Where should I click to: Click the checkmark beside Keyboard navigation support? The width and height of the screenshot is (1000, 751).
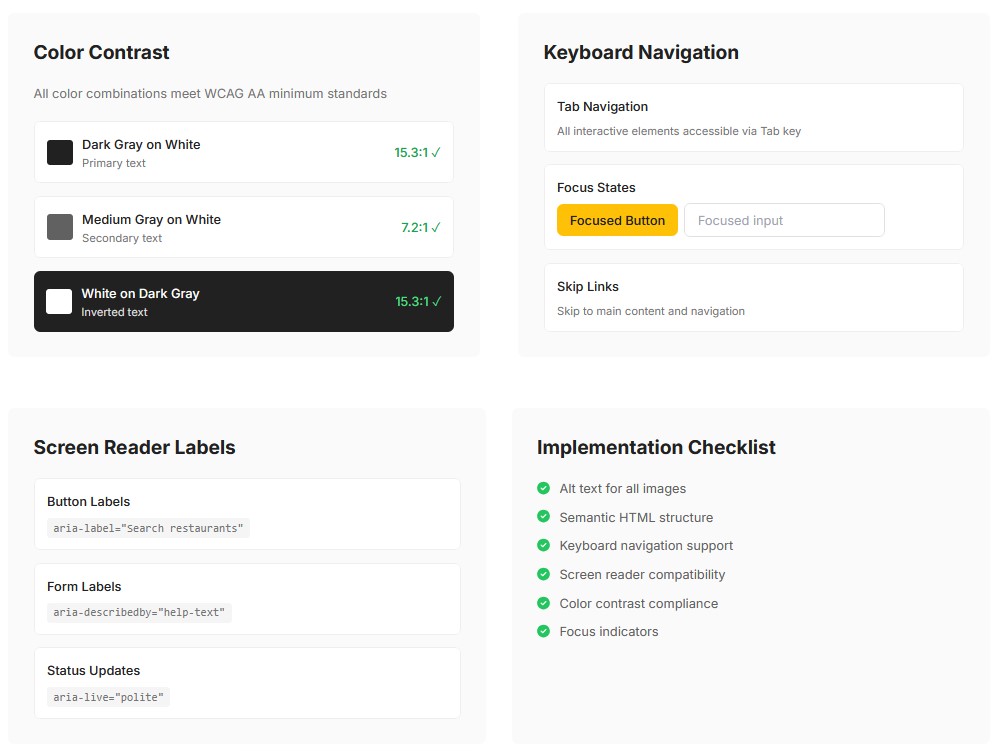tap(543, 545)
